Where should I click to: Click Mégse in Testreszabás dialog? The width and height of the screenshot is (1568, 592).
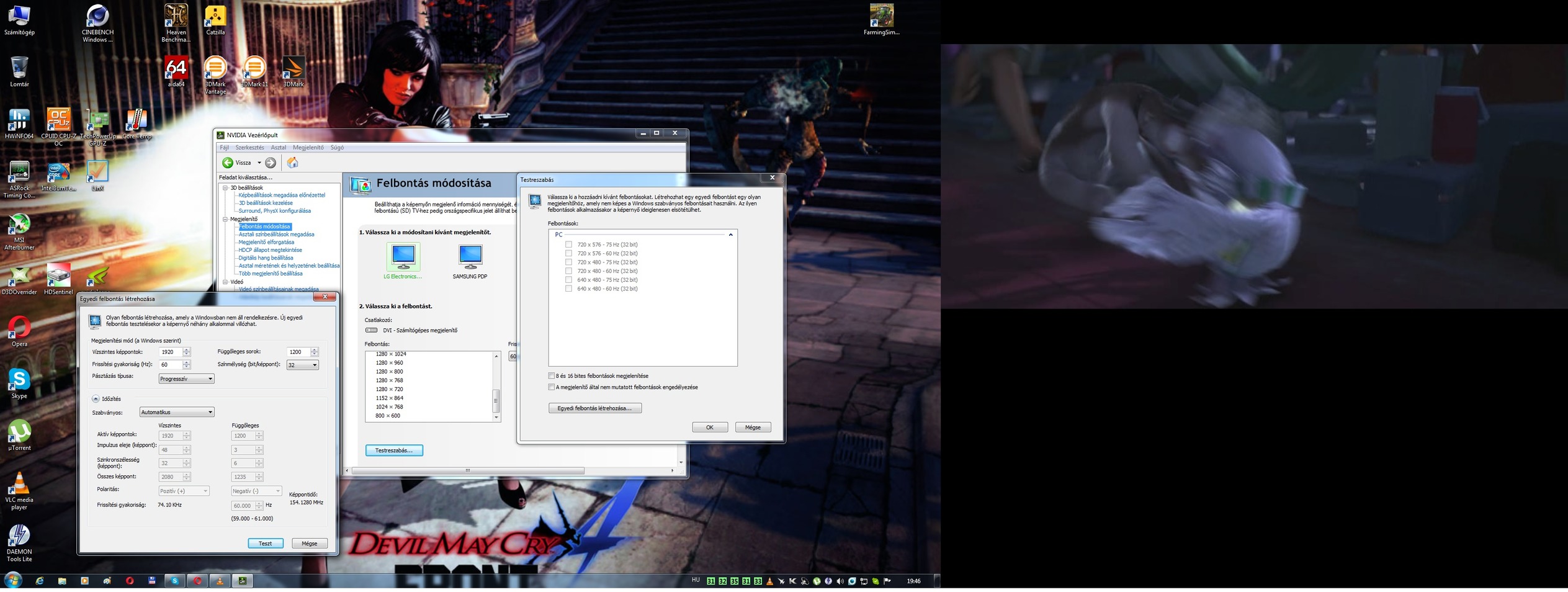pyautogui.click(x=753, y=428)
